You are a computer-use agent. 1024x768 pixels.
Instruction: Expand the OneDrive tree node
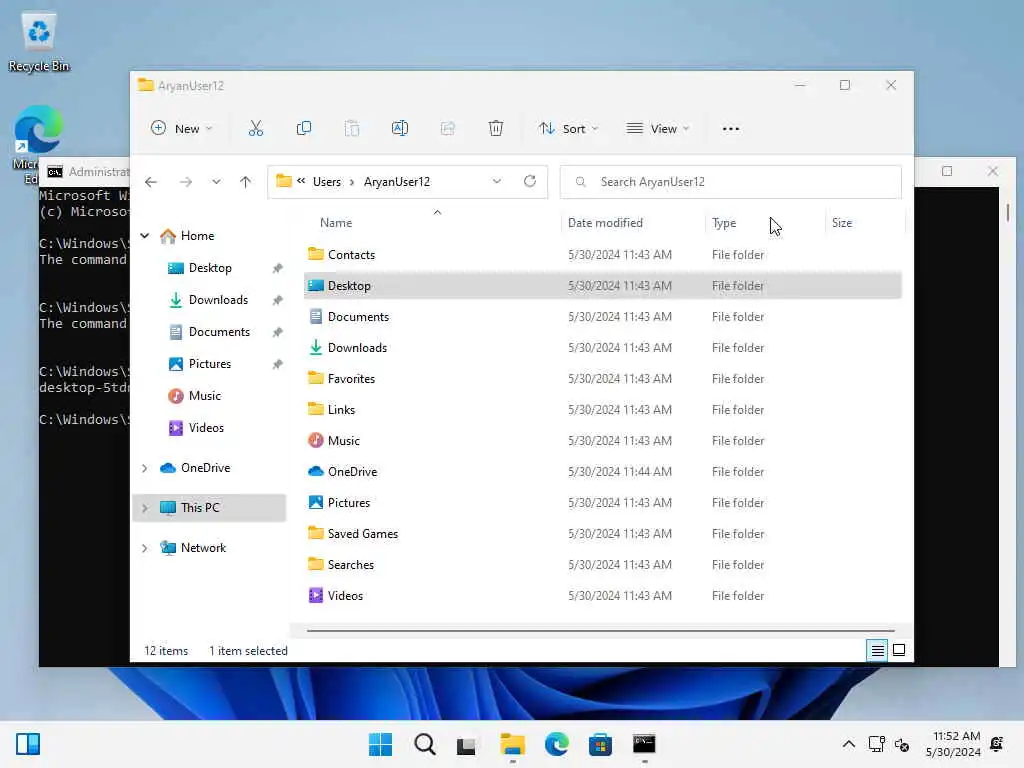[145, 468]
